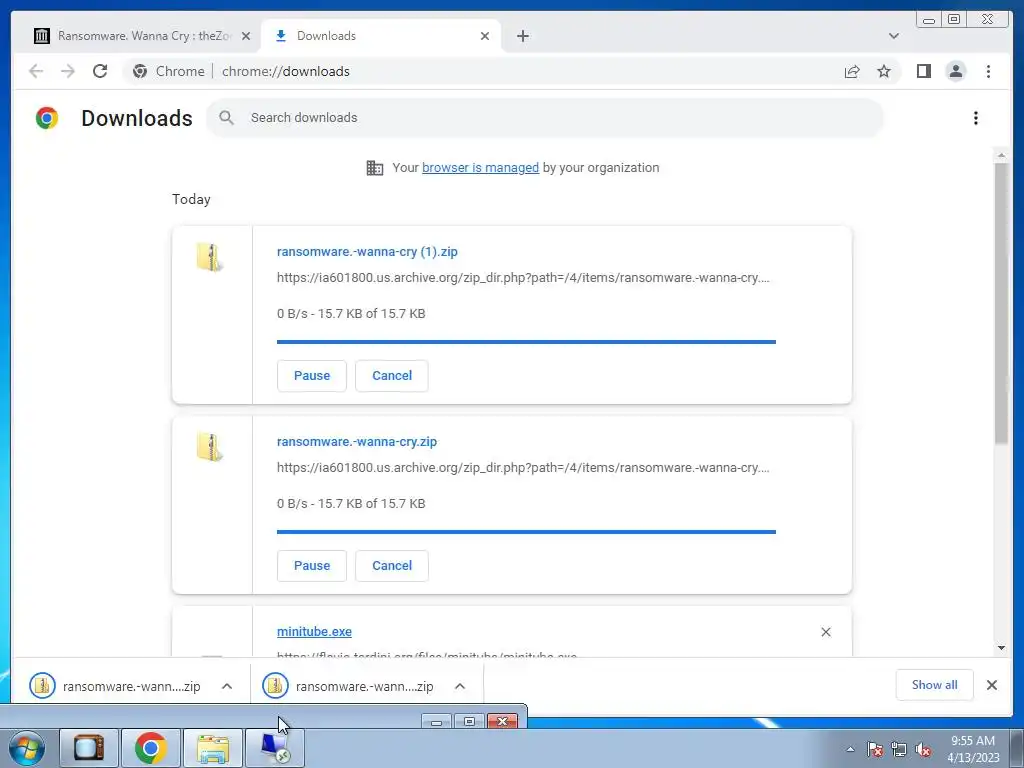Image resolution: width=1024 pixels, height=768 pixels.
Task: Open ransomware.-wanna-cry.zip file link
Action: click(x=357, y=442)
